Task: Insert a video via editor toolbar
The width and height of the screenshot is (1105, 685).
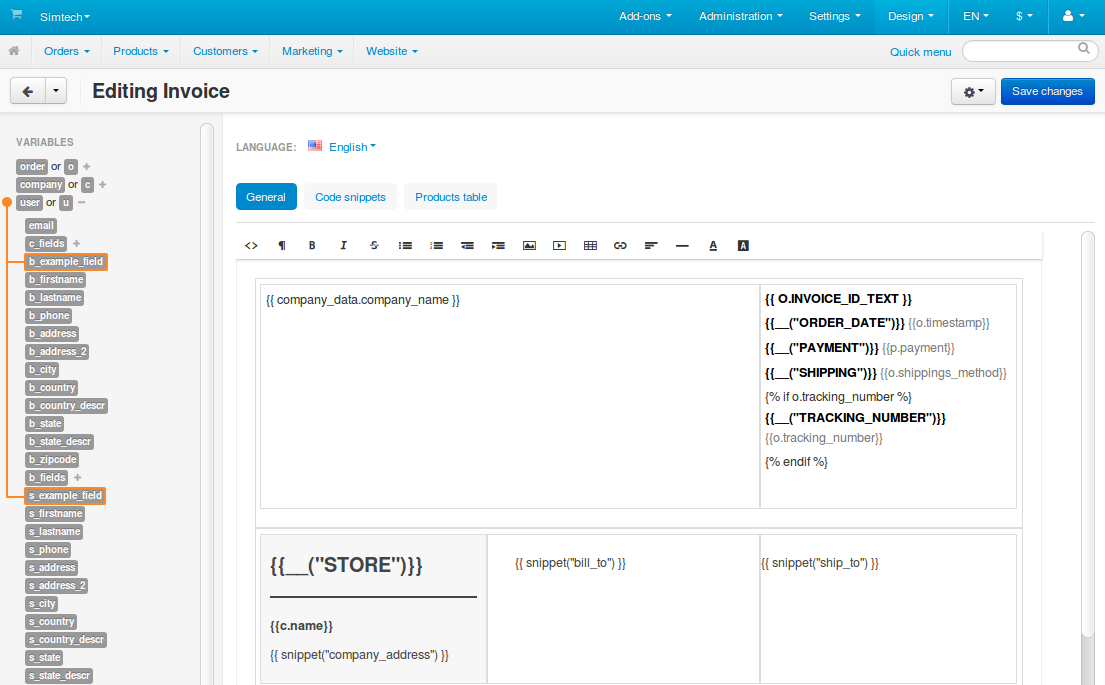Action: point(560,245)
